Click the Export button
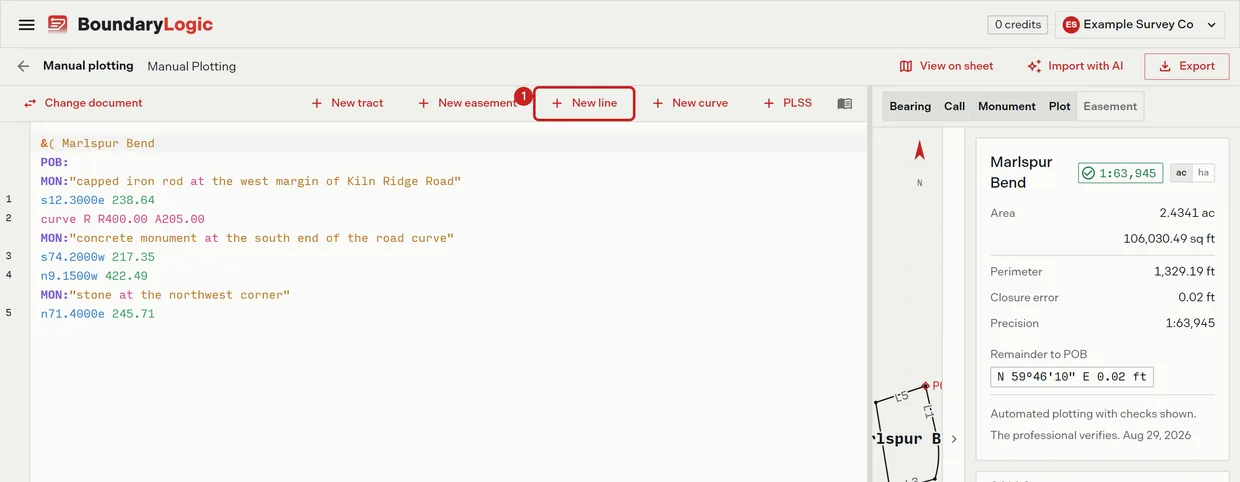The width and height of the screenshot is (1240, 482). 1186,66
